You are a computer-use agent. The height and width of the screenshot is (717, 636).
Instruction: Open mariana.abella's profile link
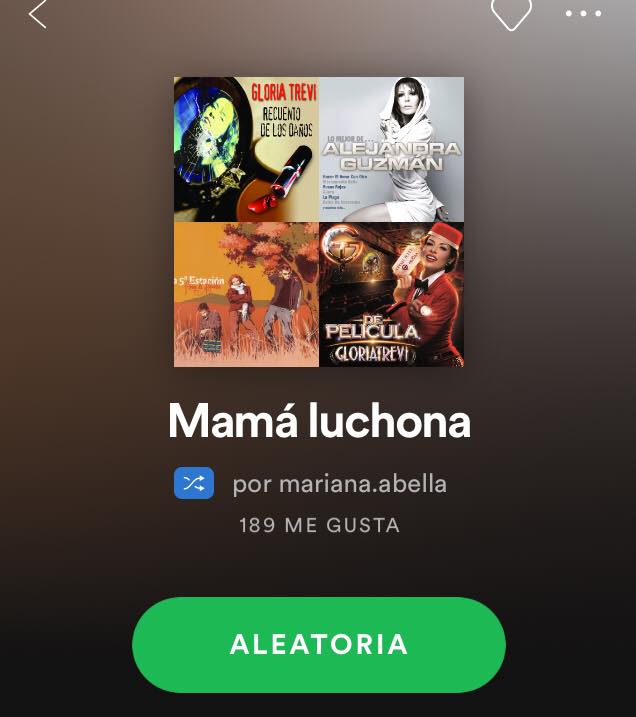click(x=363, y=484)
